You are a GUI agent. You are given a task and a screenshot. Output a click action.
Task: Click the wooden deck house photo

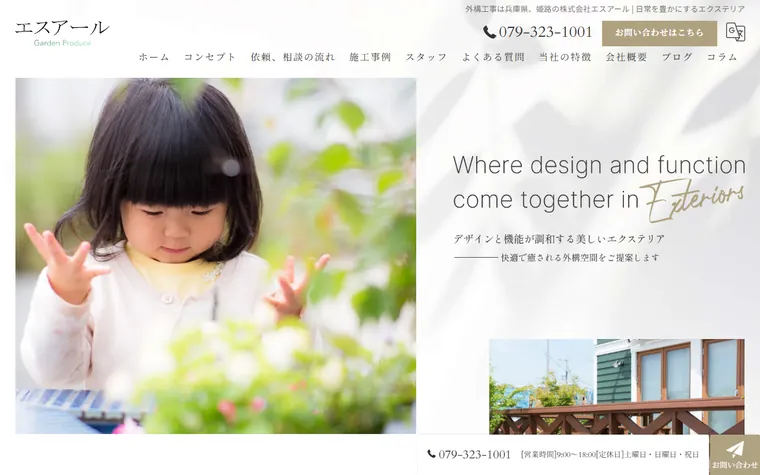tap(617, 386)
